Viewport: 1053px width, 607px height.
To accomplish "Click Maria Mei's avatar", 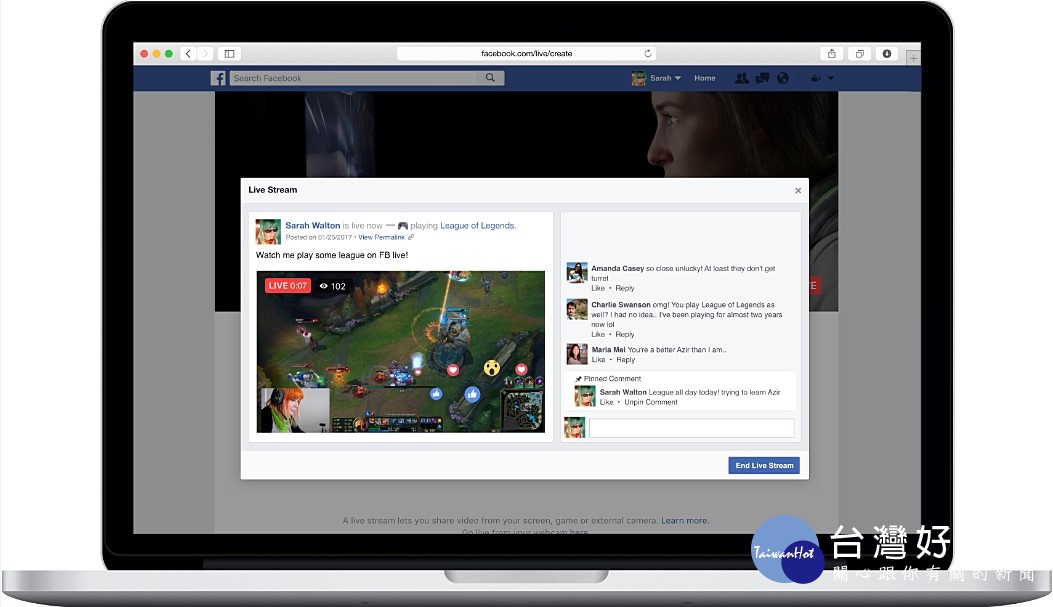I will 577,354.
